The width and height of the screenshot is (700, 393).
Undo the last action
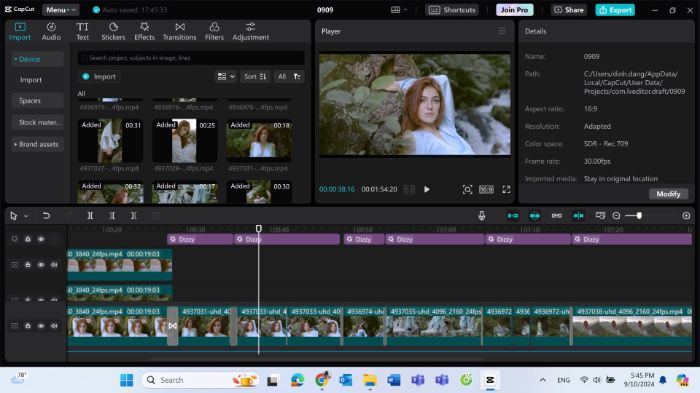coord(46,216)
